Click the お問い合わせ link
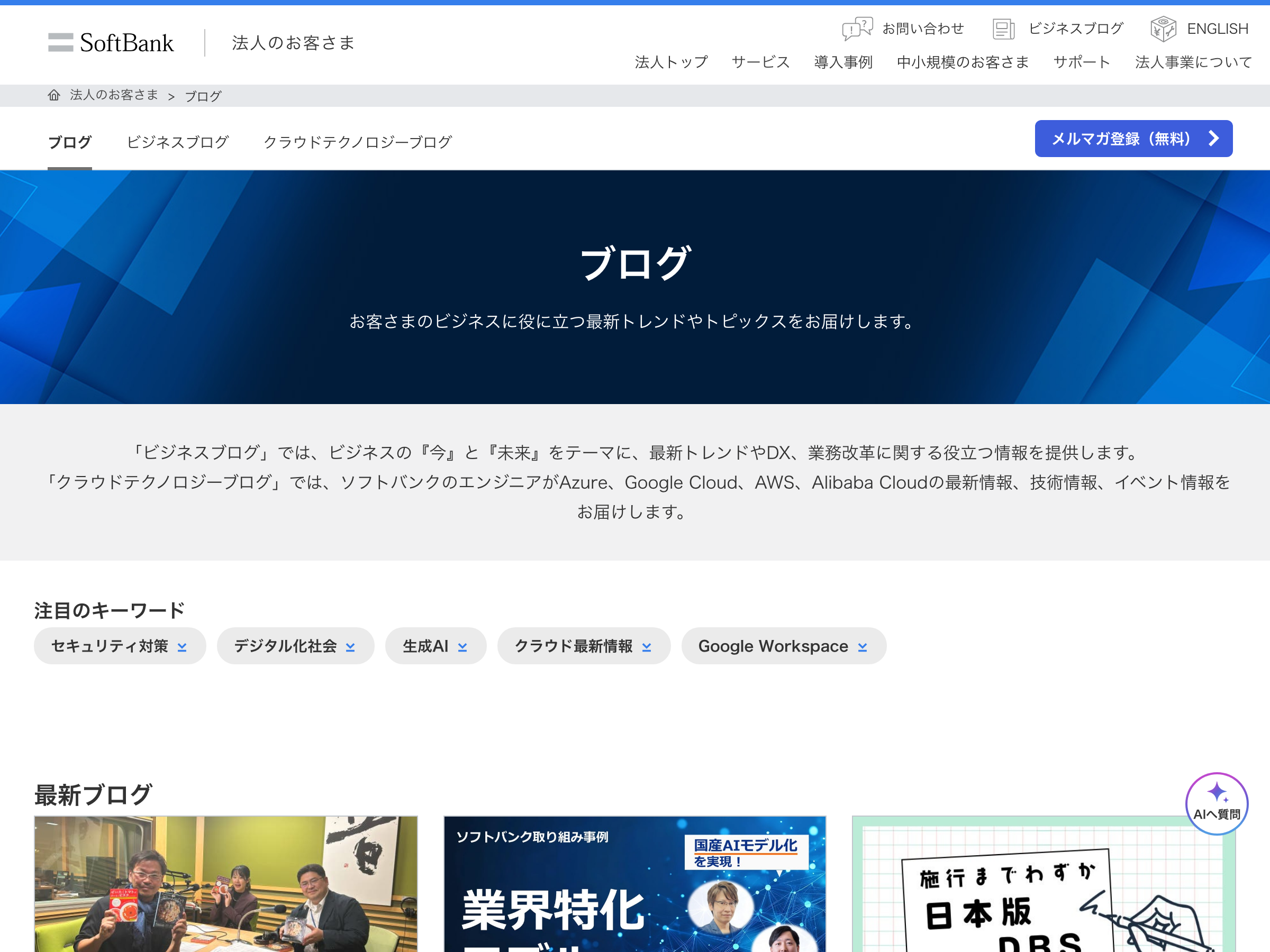The width and height of the screenshot is (1270, 952). pos(923,29)
